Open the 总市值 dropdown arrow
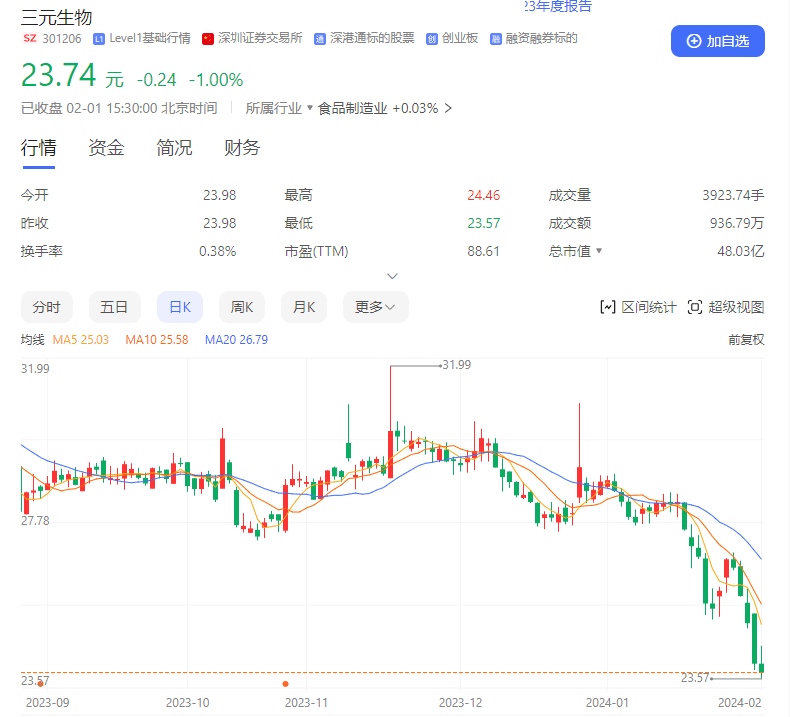Image resolution: width=790 pixels, height=717 pixels. 599,250
